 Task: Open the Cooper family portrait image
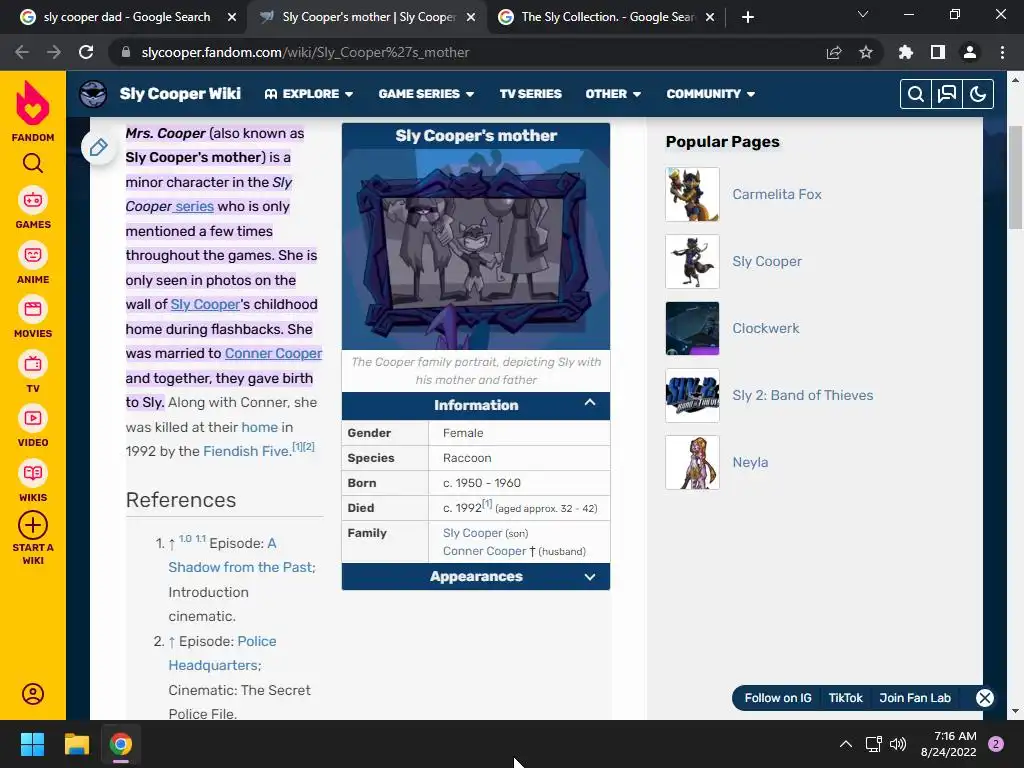[x=475, y=249]
